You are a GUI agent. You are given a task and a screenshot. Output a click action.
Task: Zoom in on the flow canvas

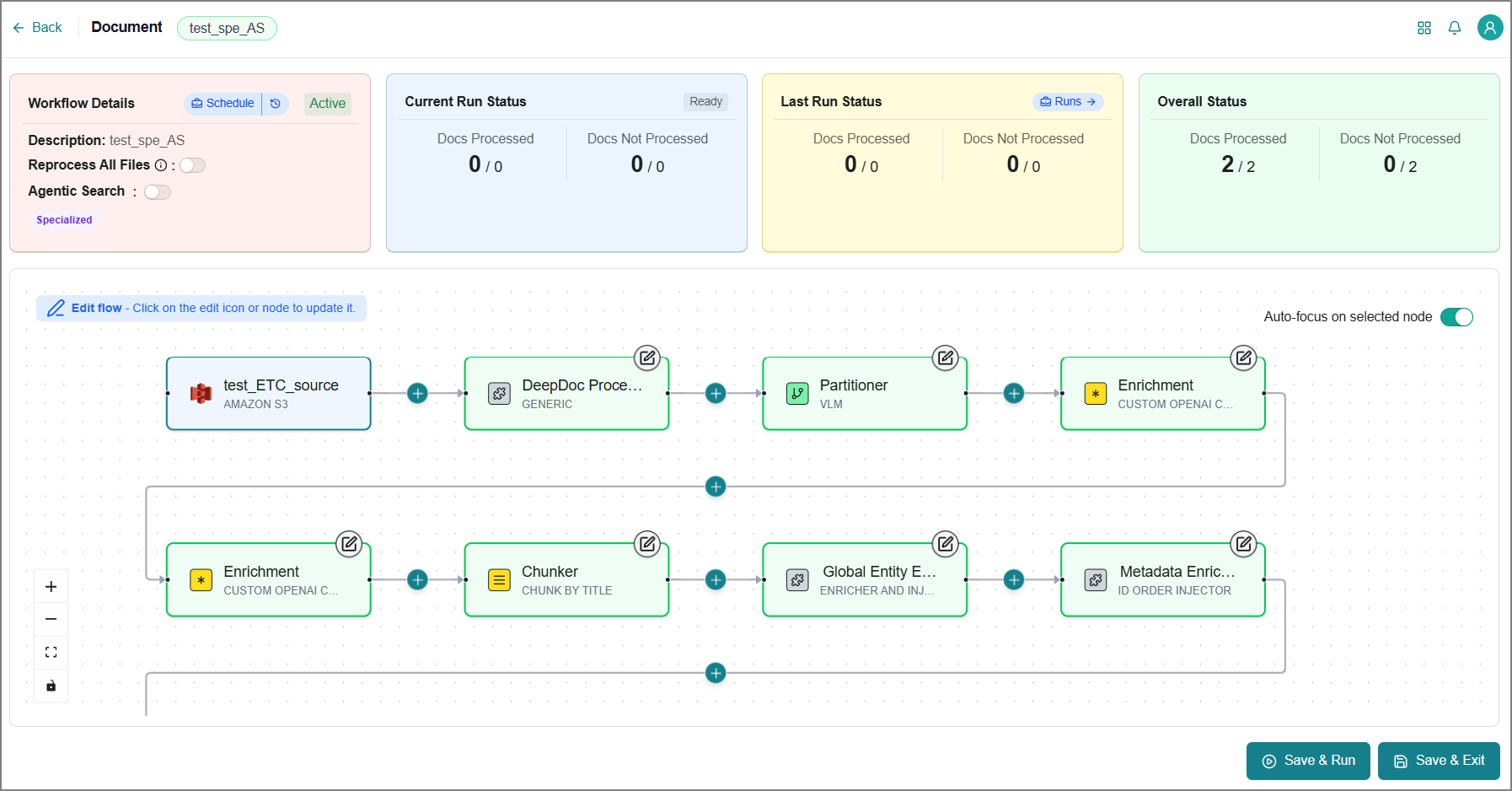tap(51, 587)
